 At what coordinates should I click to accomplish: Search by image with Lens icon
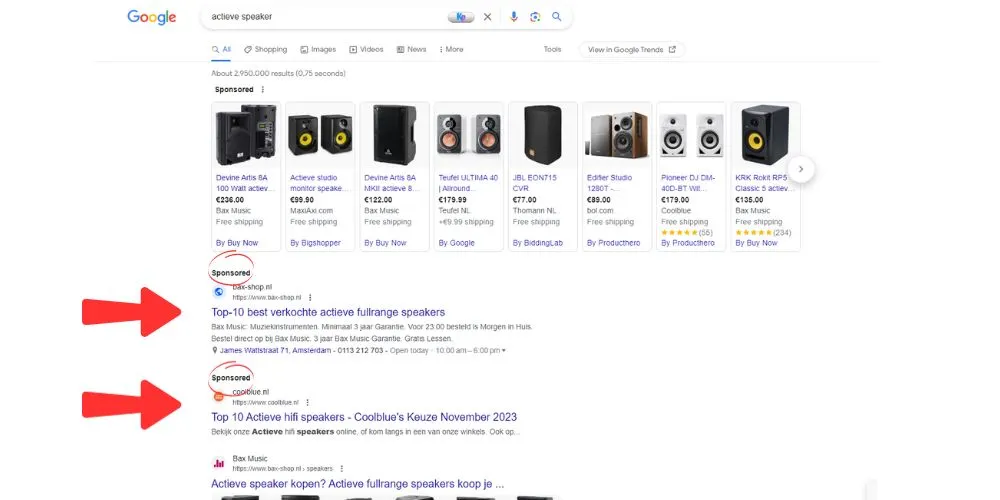pyautogui.click(x=535, y=17)
